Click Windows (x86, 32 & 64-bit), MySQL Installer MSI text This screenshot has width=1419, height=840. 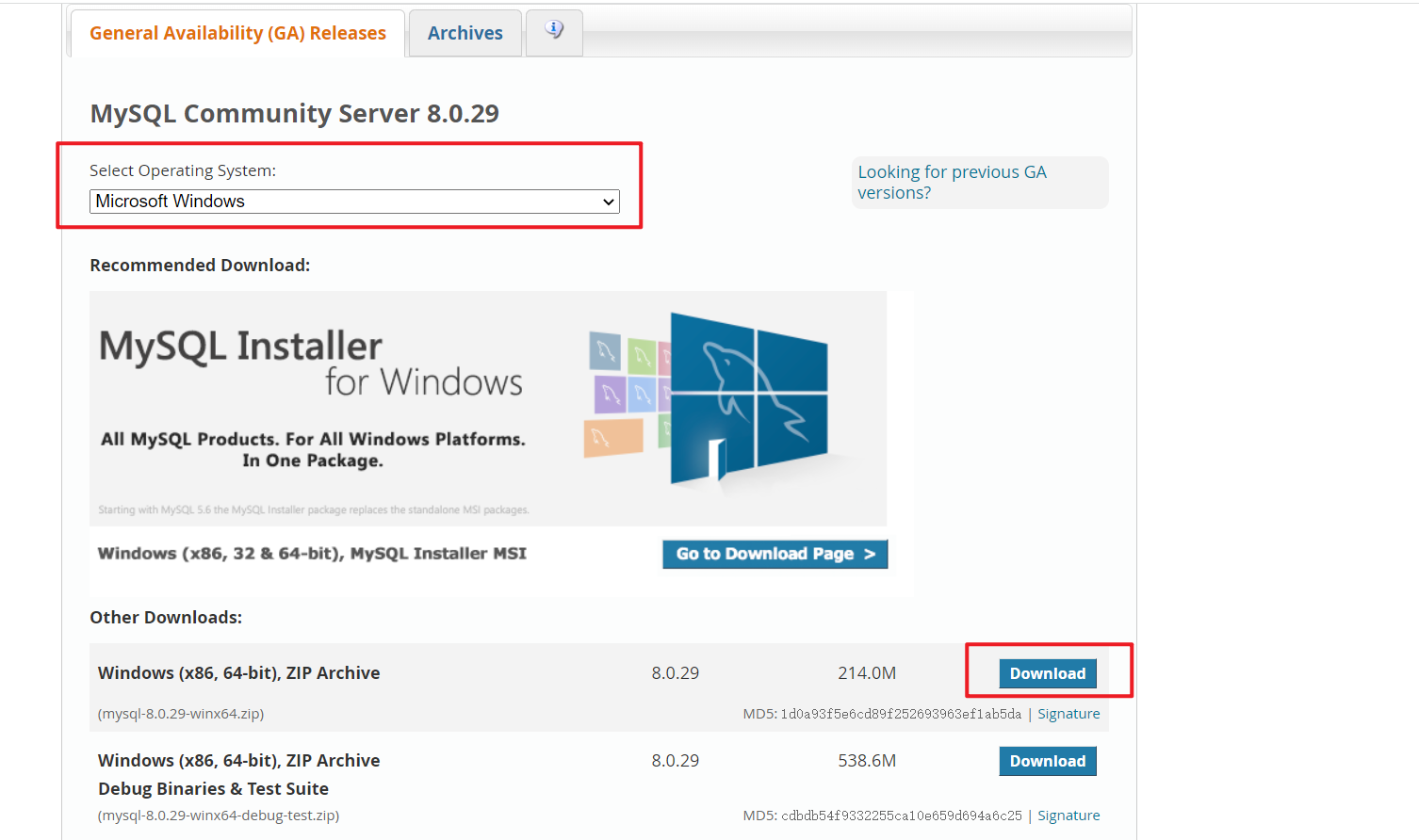tap(312, 554)
